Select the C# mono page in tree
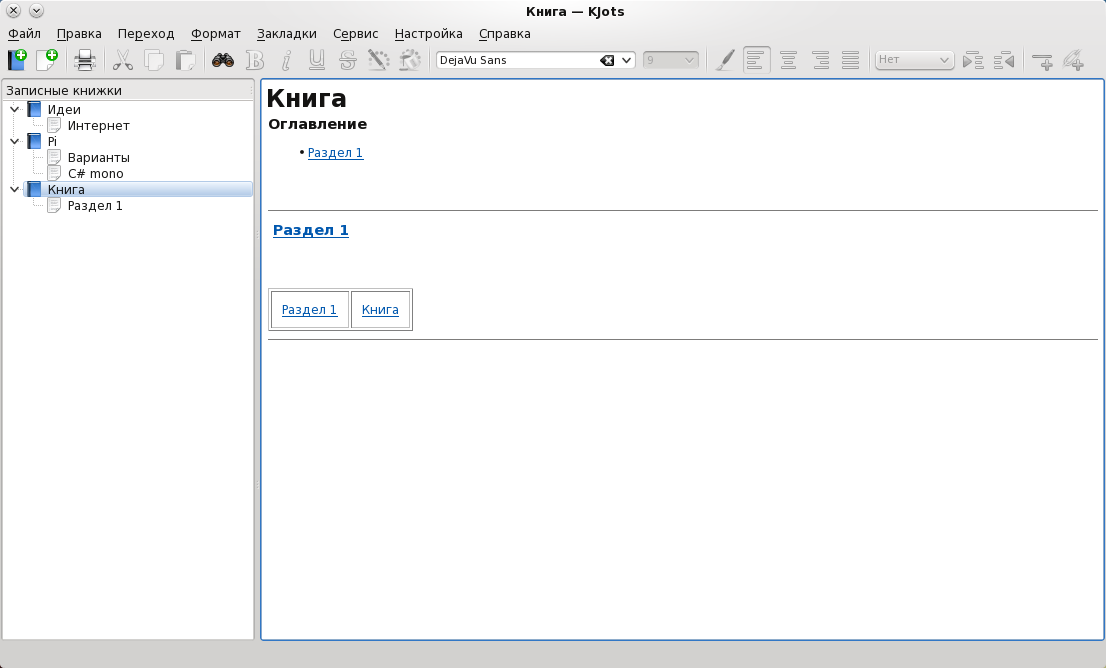Viewport: 1106px width, 668px height. [x=95, y=173]
